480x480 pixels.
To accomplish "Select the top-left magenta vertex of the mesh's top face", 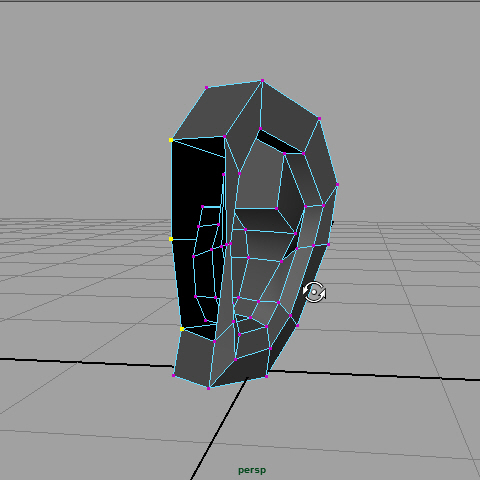I will (207, 87).
